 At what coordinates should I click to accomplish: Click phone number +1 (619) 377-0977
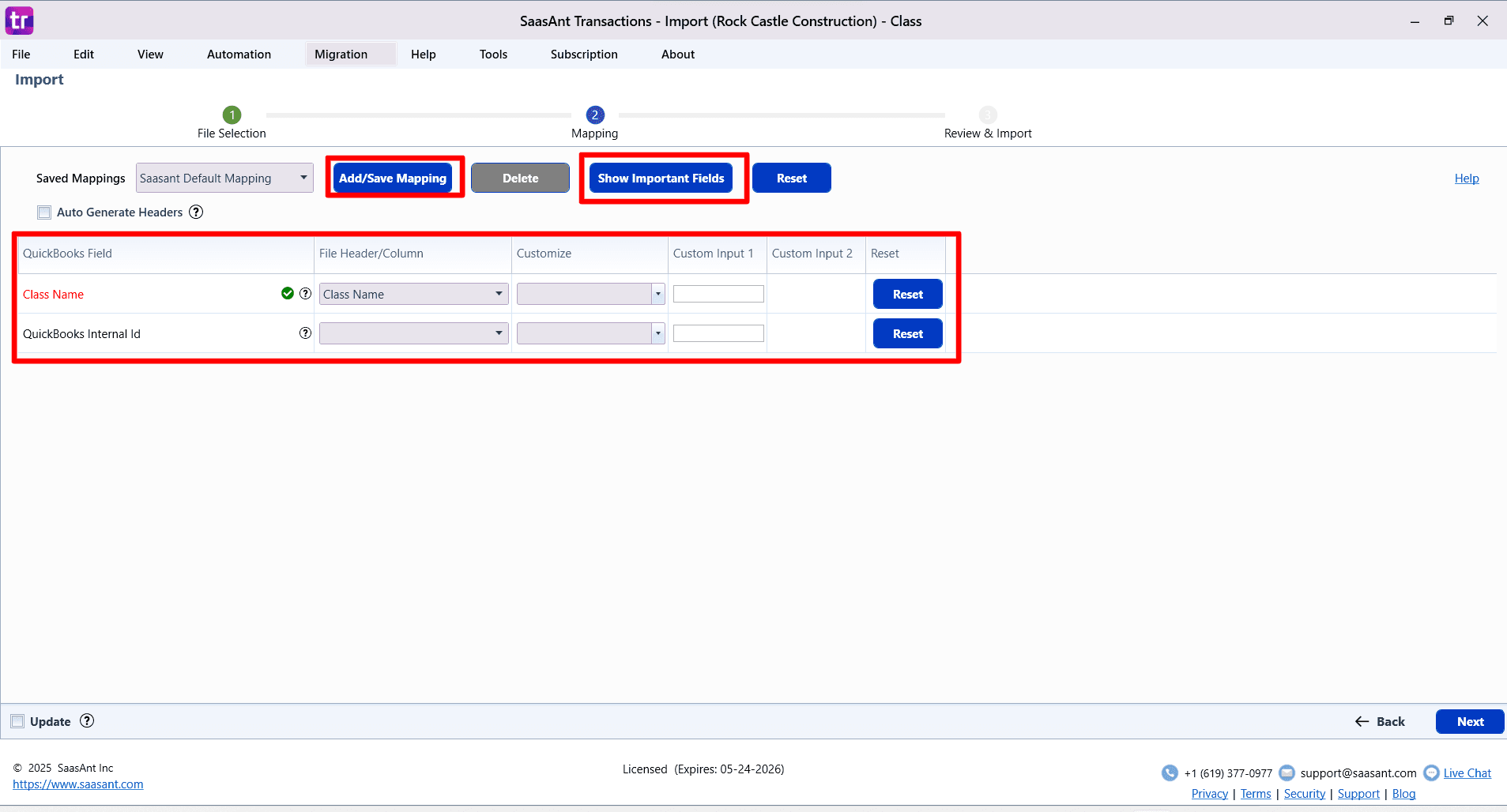coord(1228,773)
